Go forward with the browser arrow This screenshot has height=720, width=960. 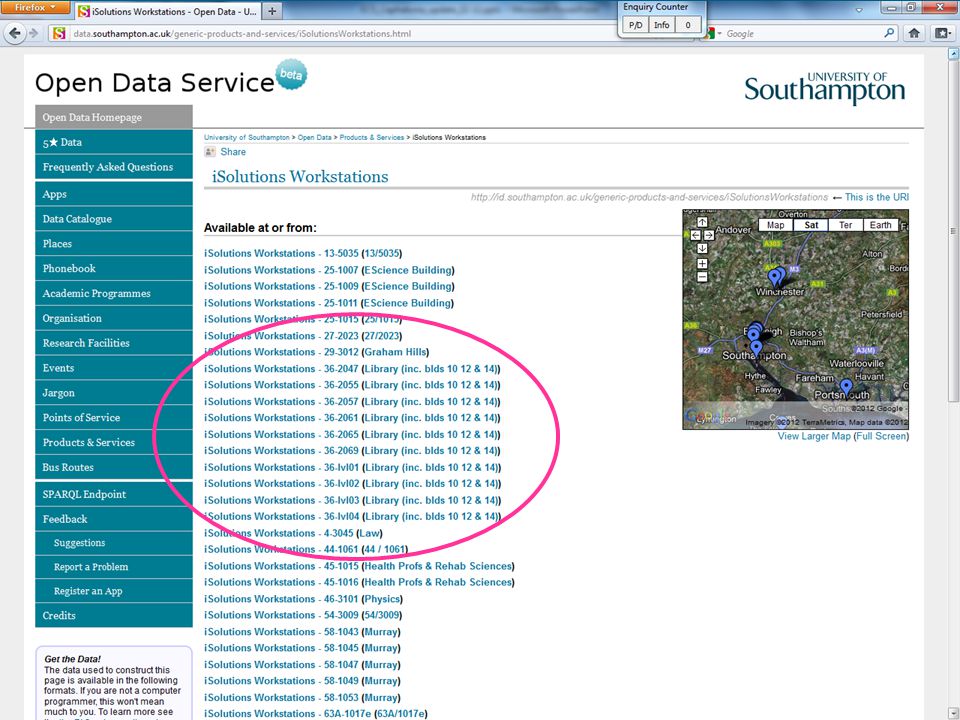[x=34, y=33]
